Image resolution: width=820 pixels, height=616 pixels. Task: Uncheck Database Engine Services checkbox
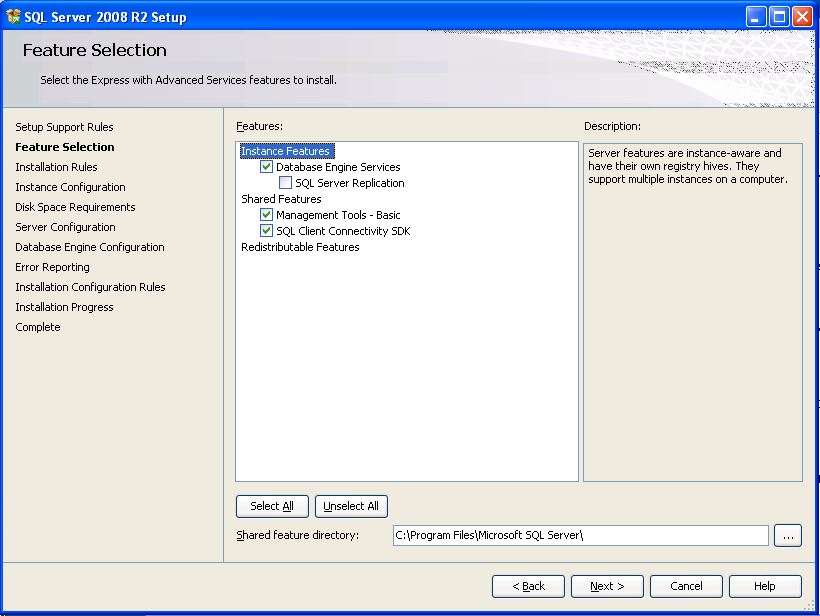(267, 167)
